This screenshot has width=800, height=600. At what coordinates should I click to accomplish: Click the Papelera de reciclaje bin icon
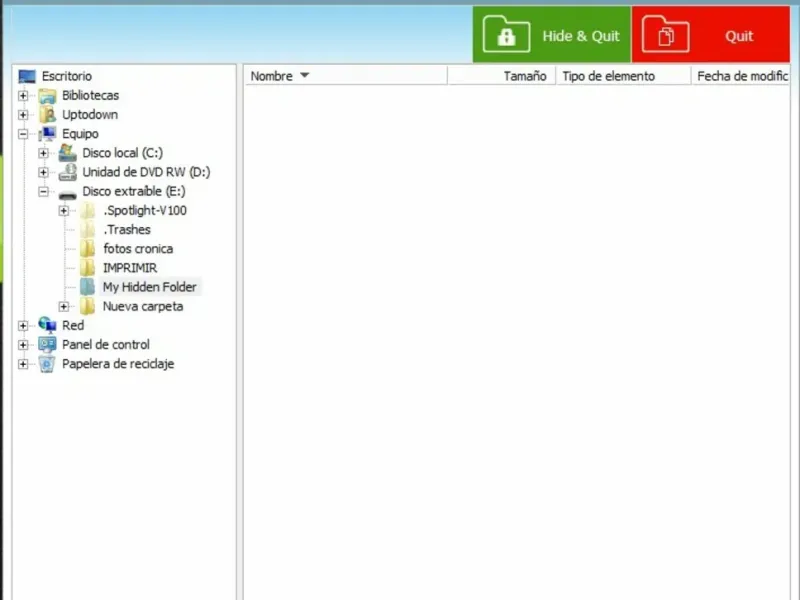click(x=47, y=364)
